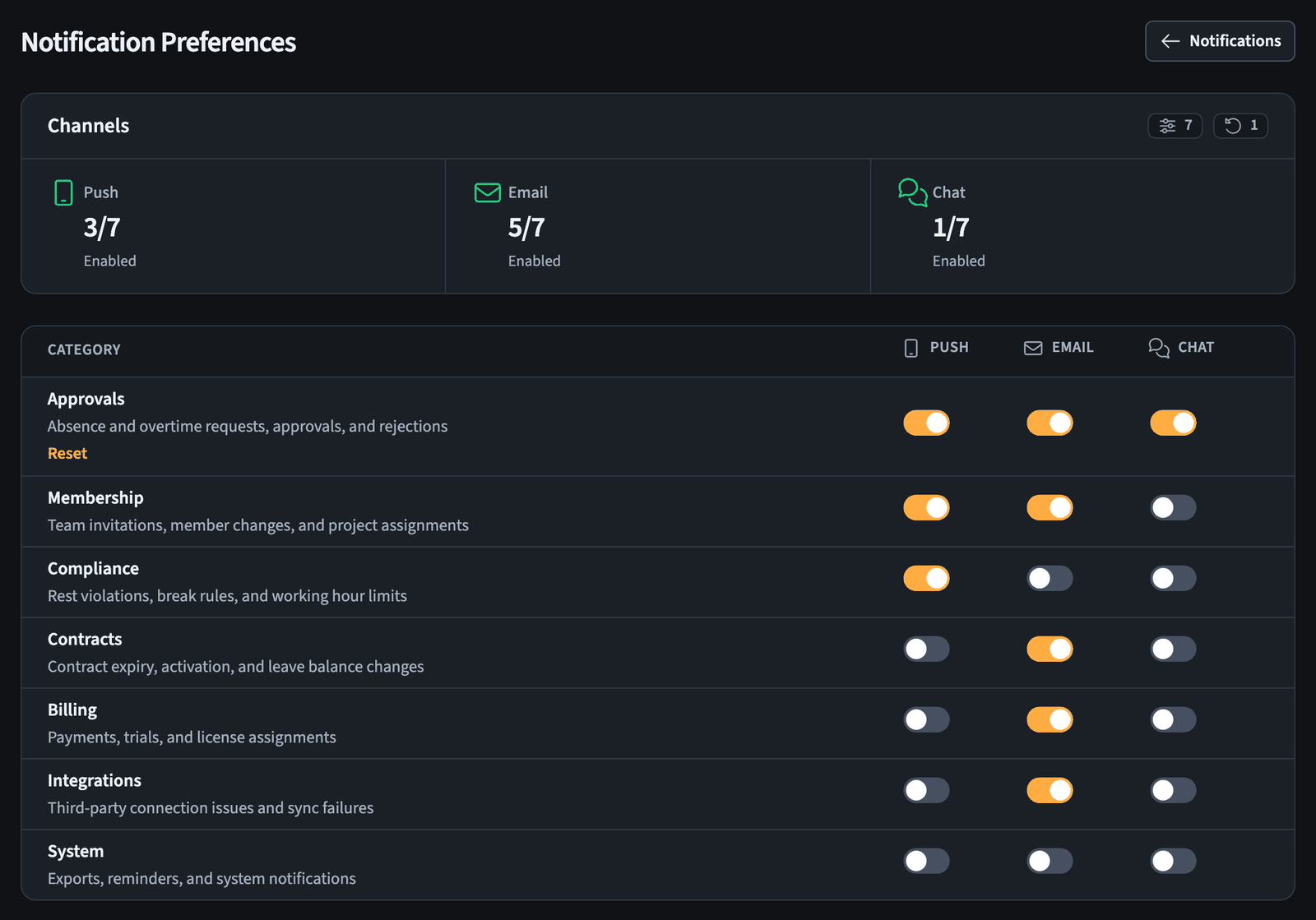Click the sliders icon badge showing 7
Screen dimensions: 1316x920
click(1175, 126)
